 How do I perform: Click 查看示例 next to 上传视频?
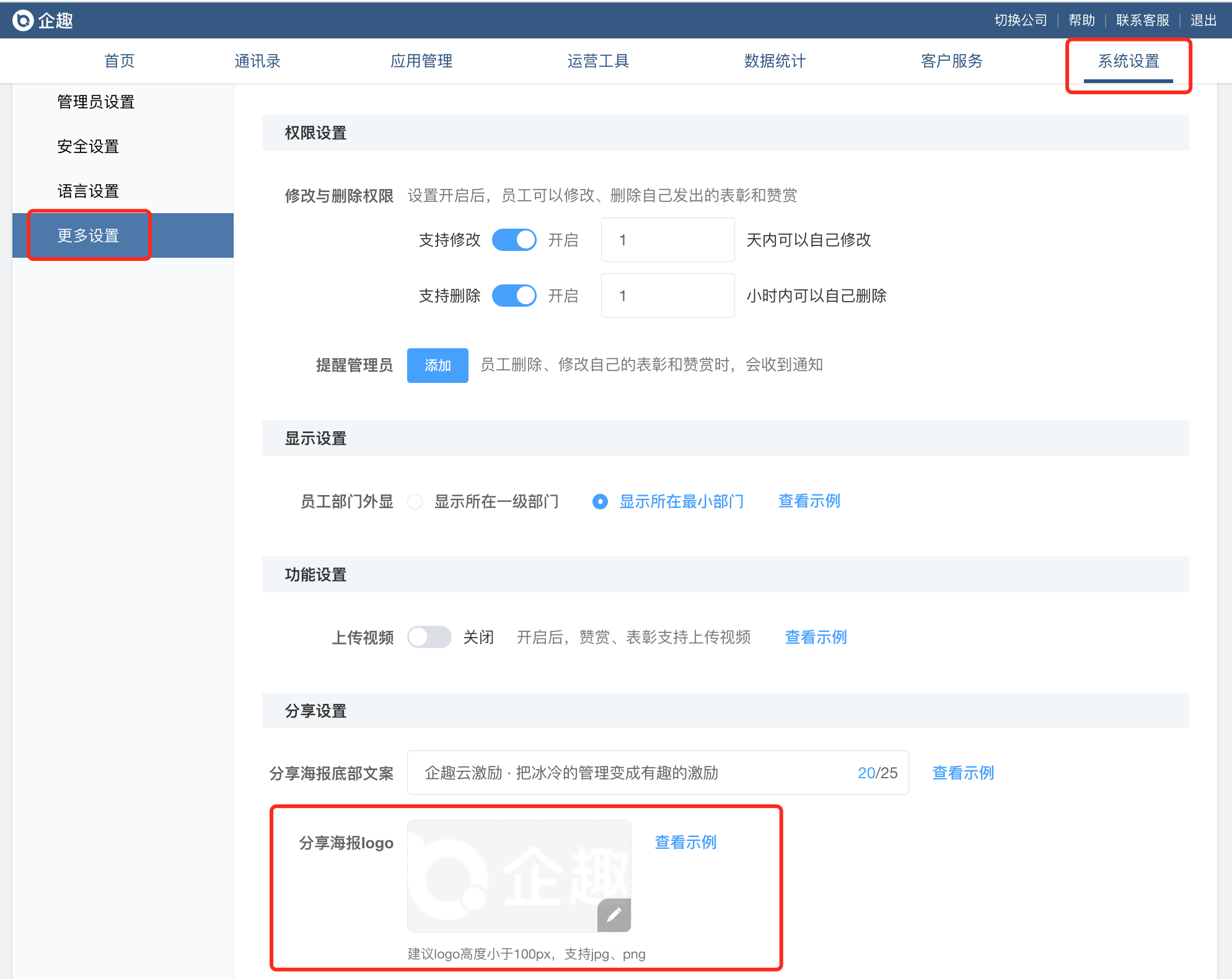tap(816, 637)
